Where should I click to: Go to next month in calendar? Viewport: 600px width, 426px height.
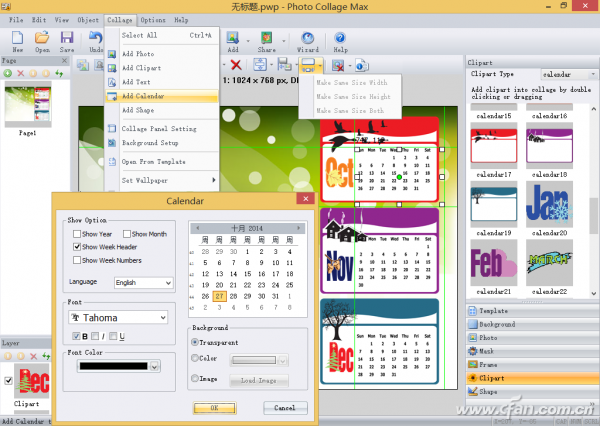[298, 228]
